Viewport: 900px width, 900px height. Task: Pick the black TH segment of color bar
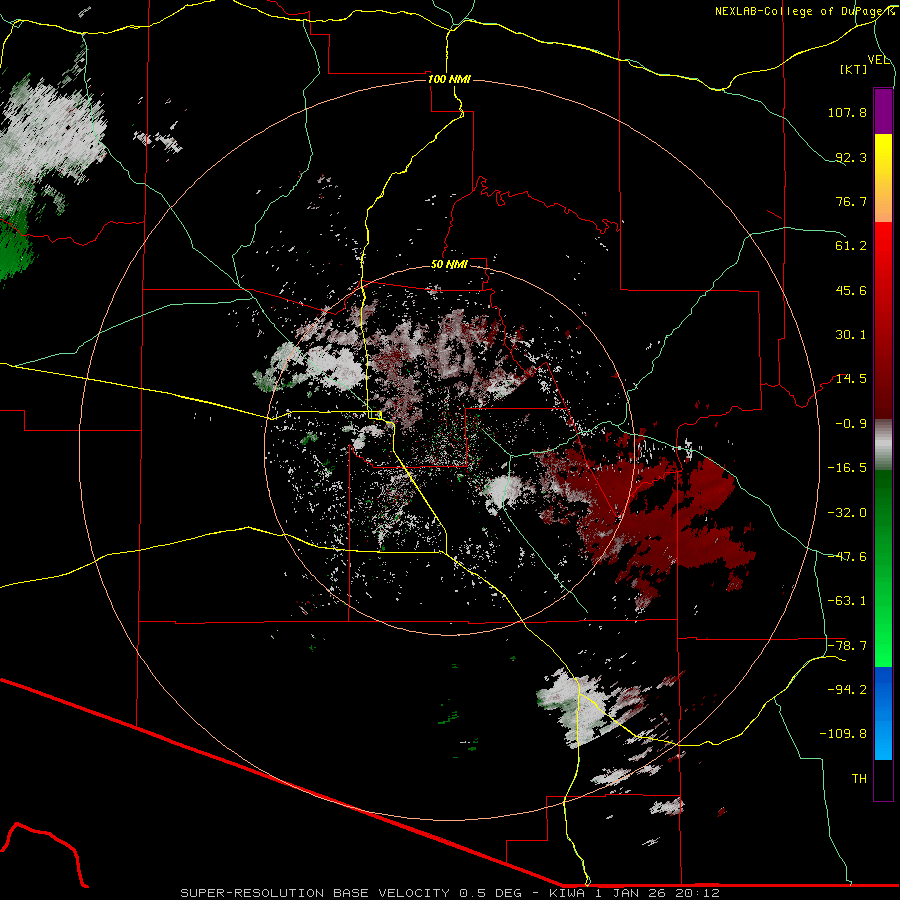[x=883, y=779]
